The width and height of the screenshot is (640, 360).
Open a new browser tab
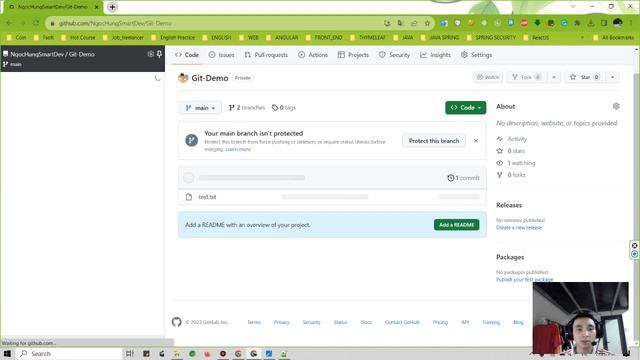coord(112,7)
